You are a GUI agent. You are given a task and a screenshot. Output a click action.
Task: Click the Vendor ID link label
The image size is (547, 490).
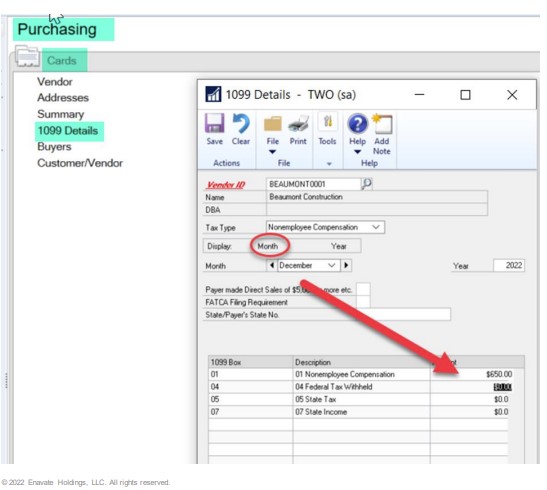(x=225, y=185)
